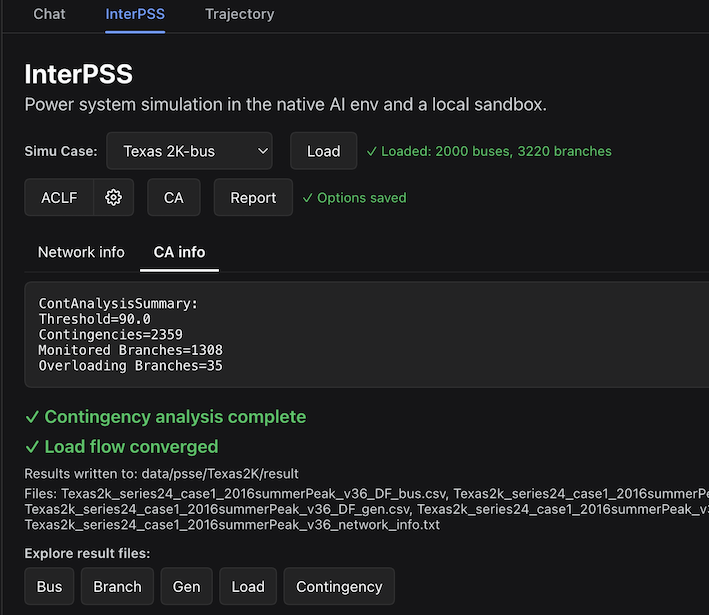Click 'Explore result files:' label

coord(87,553)
